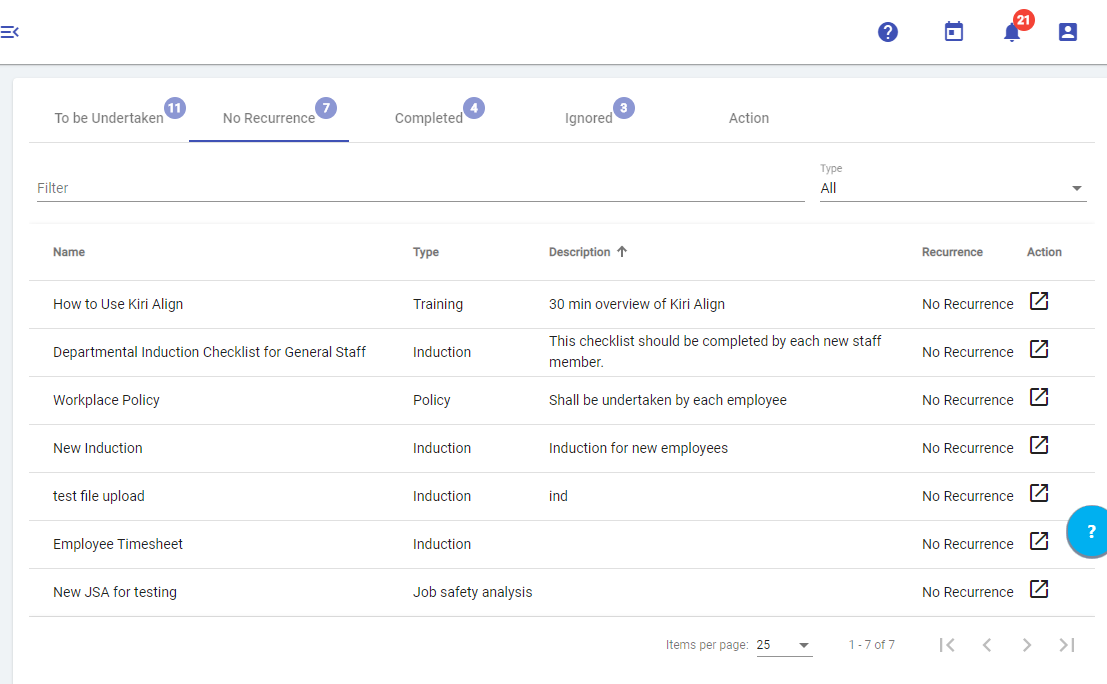1107x684 pixels.
Task: Sort by Type column header
Action: [426, 252]
